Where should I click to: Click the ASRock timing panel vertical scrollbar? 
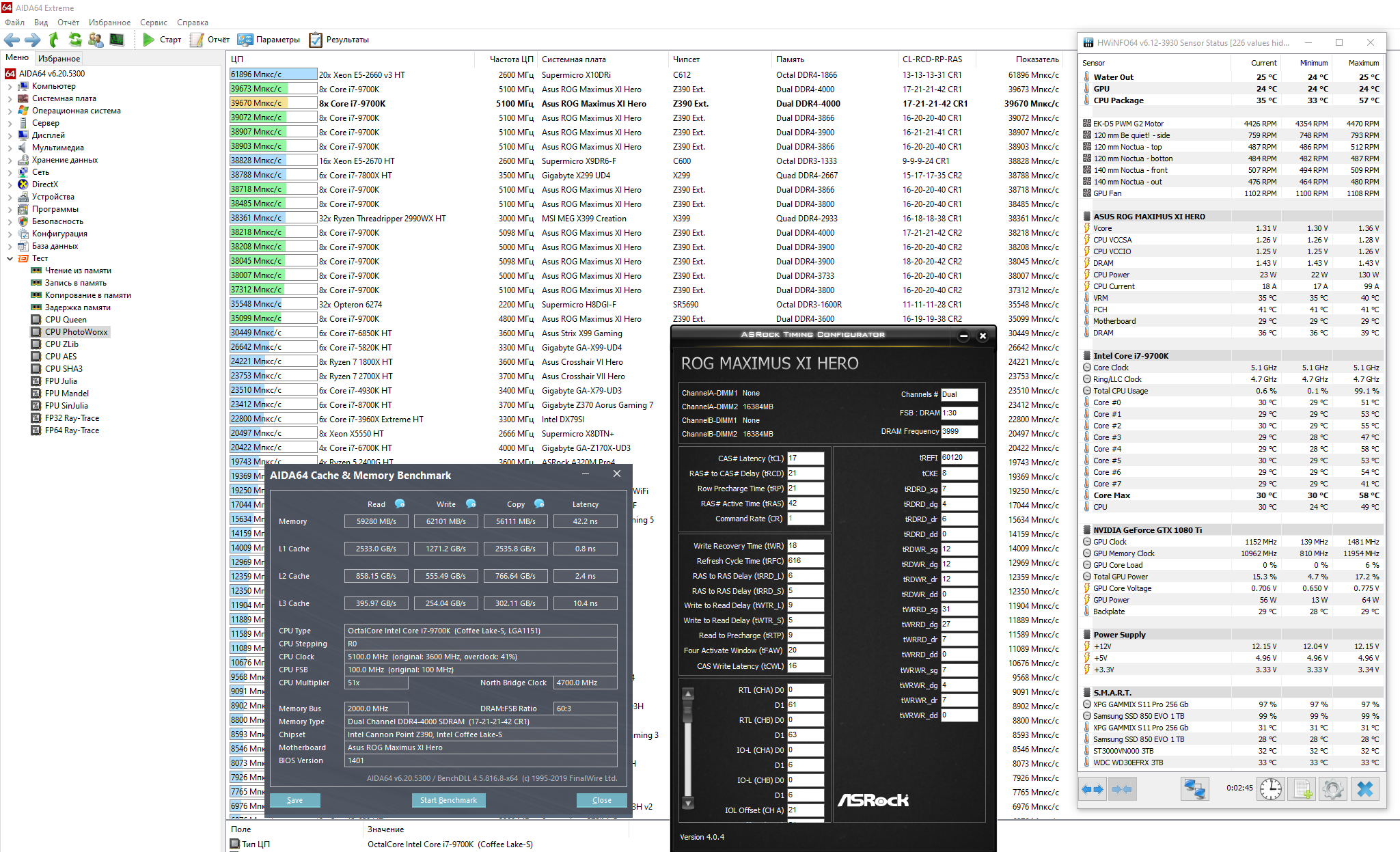(688, 749)
